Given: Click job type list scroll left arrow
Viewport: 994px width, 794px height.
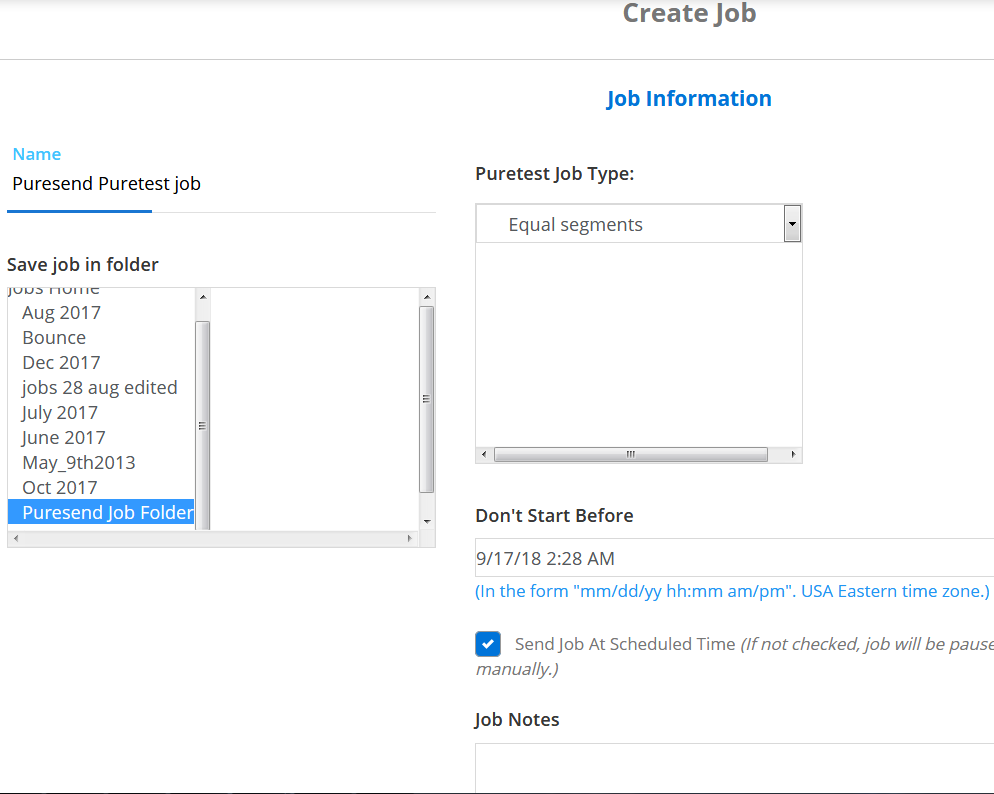Looking at the screenshot, I should coord(484,454).
